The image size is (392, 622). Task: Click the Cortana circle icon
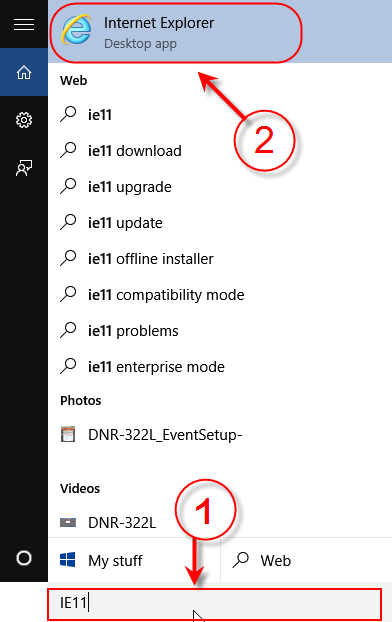point(24,558)
